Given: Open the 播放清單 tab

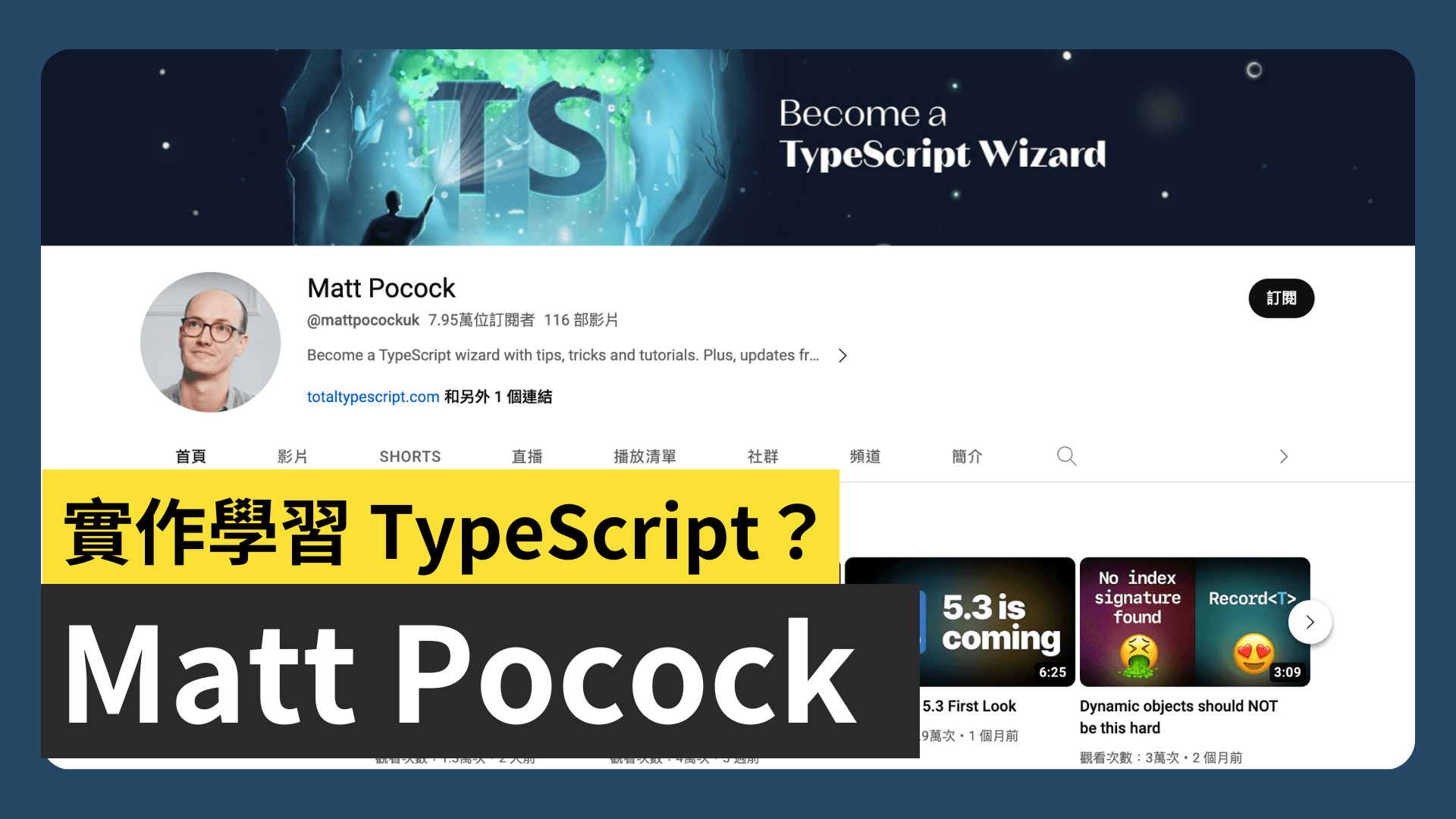Looking at the screenshot, I should tap(645, 457).
